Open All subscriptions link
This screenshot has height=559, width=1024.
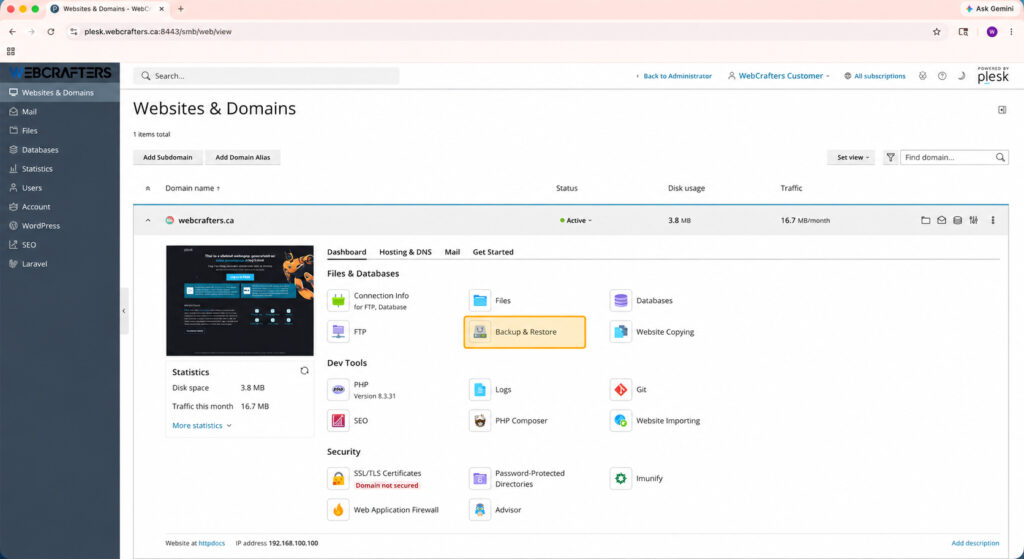[x=874, y=76]
